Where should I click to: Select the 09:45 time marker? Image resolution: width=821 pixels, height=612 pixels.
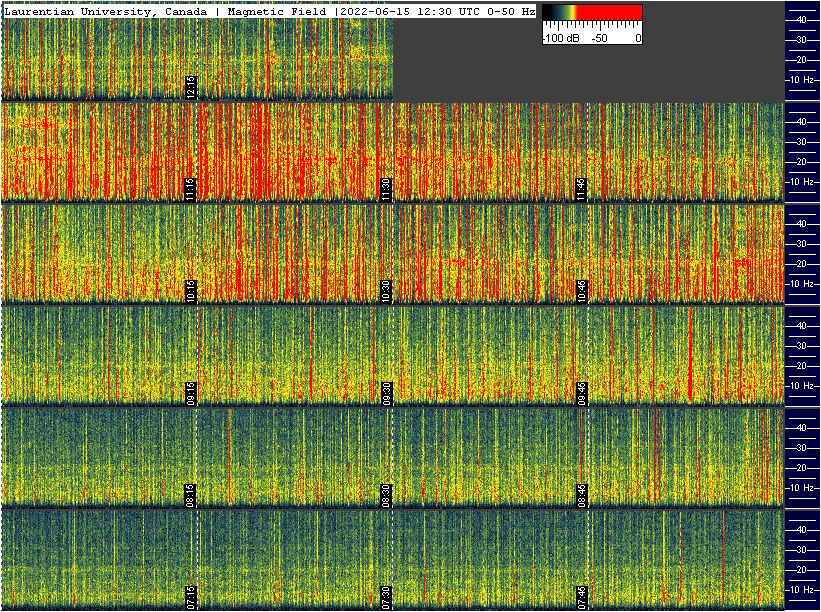pyautogui.click(x=581, y=393)
